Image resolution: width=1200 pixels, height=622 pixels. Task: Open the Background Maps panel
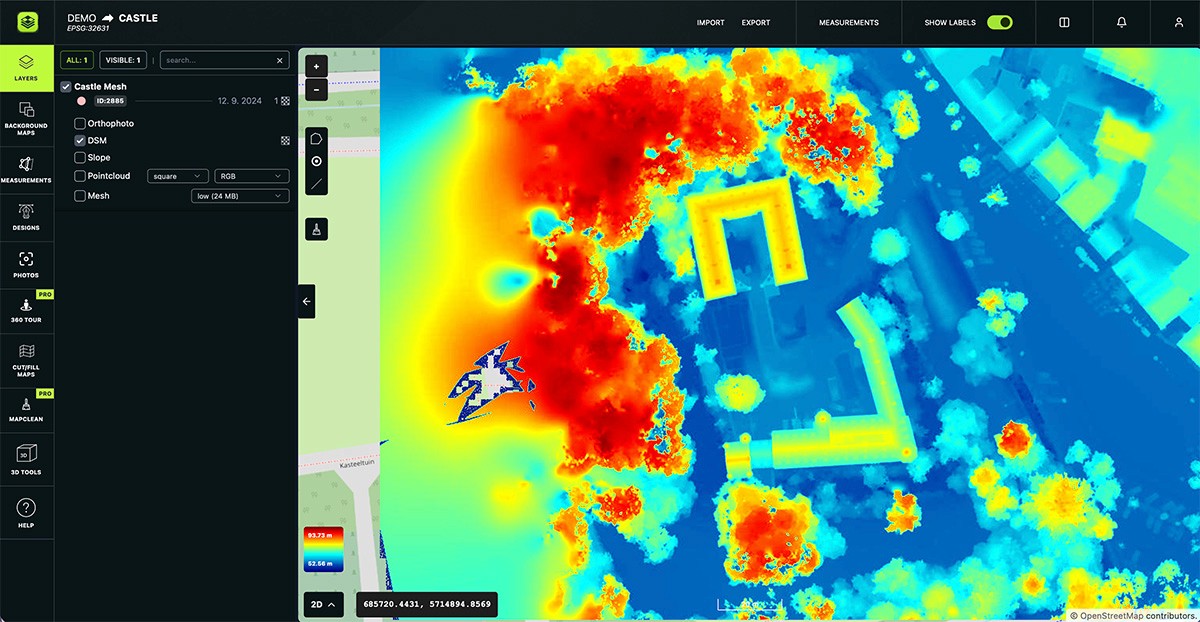coord(27,122)
